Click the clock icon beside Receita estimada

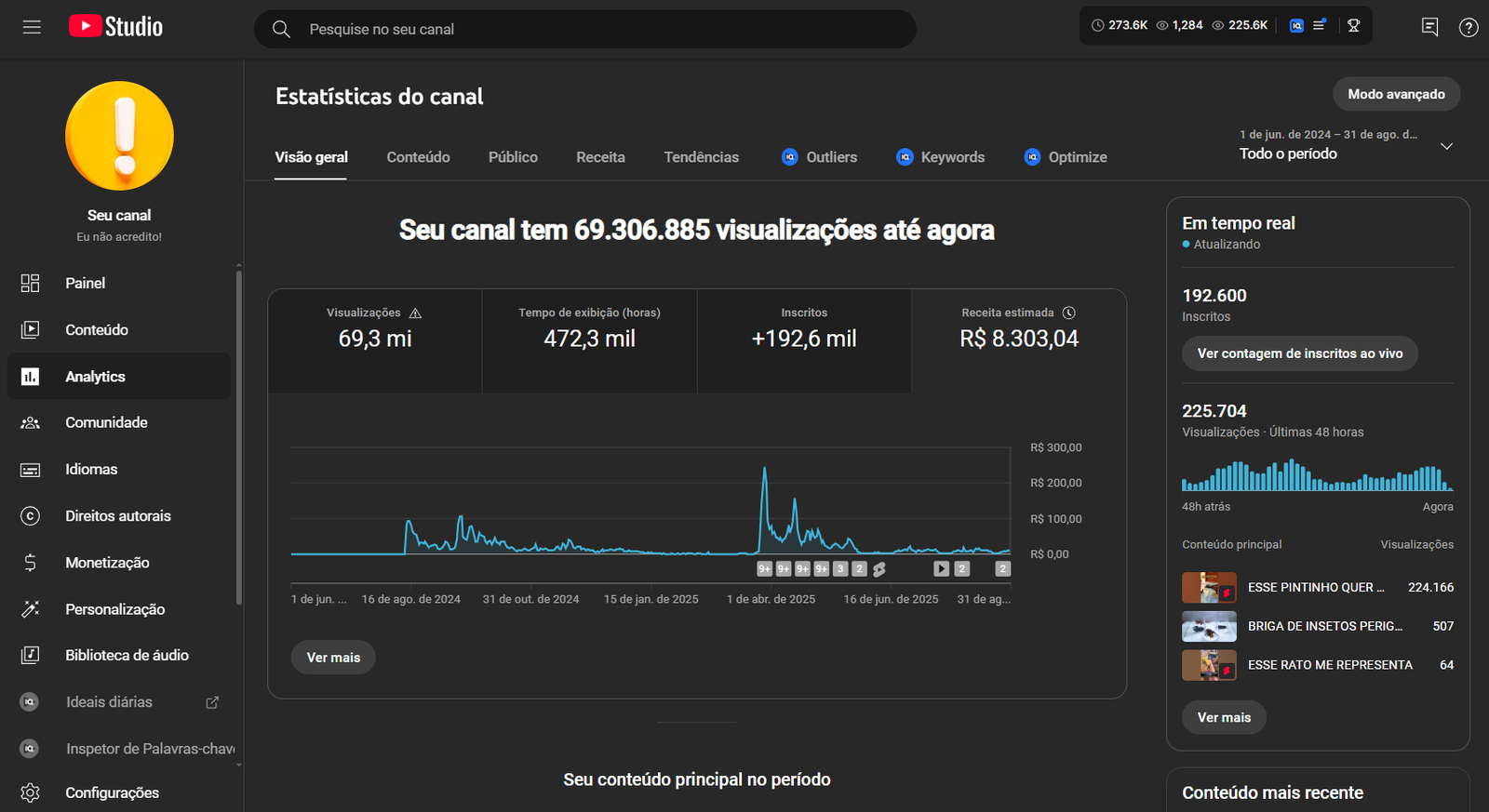tap(1069, 313)
